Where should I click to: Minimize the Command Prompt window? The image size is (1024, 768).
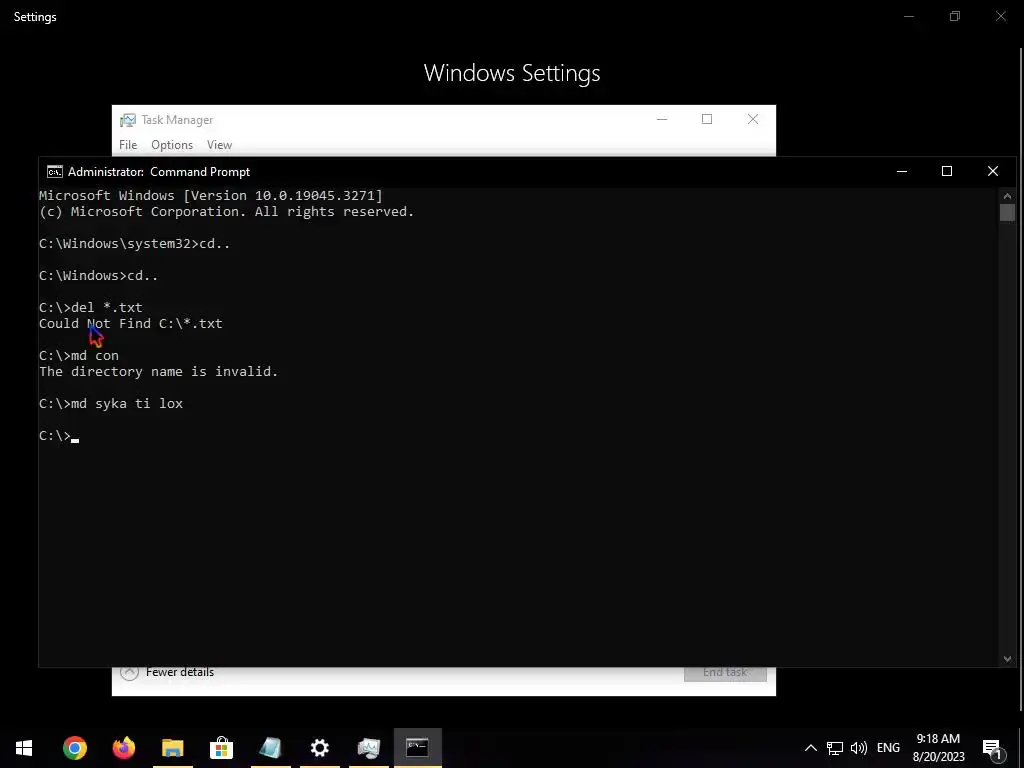(x=902, y=172)
